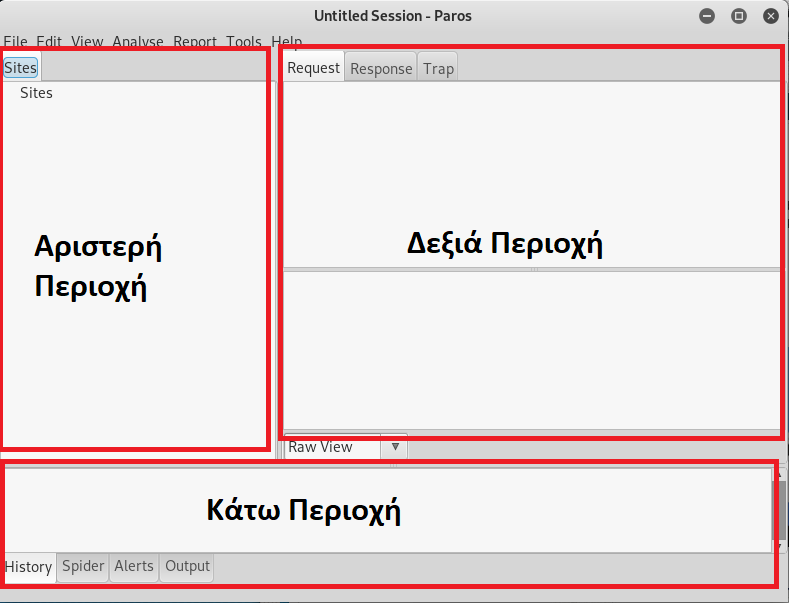The image size is (789, 603).
Task: Select the Sites root tree node
Action: click(x=36, y=93)
